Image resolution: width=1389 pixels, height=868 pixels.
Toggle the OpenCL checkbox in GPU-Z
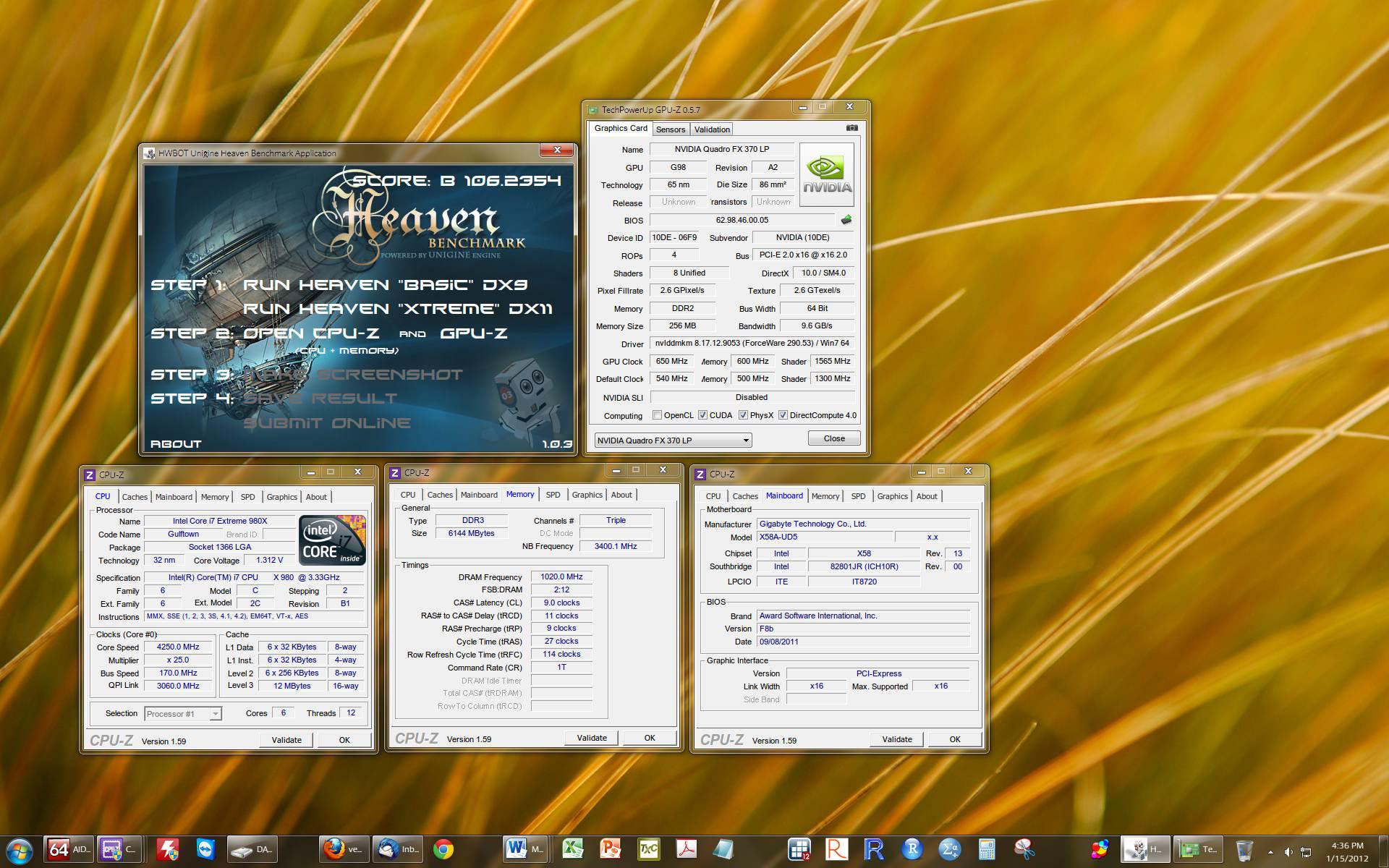point(657,415)
